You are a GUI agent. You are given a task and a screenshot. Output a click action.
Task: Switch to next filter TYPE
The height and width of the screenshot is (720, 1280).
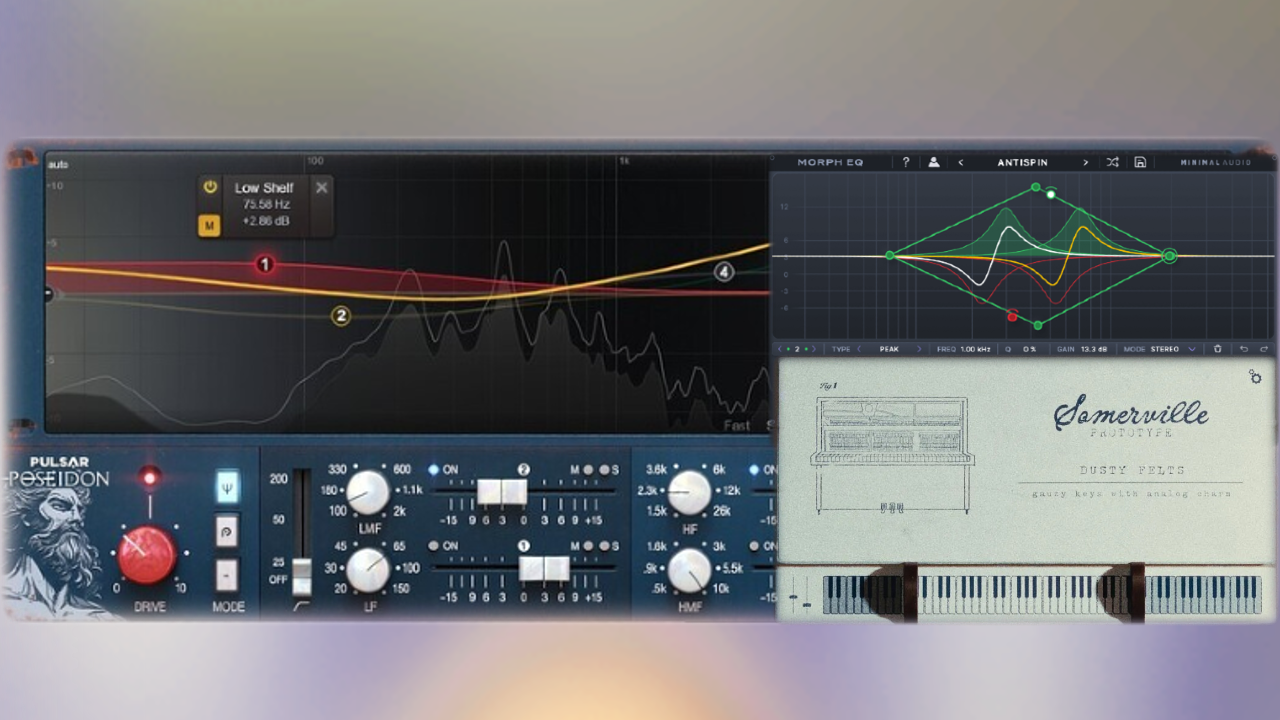click(919, 349)
